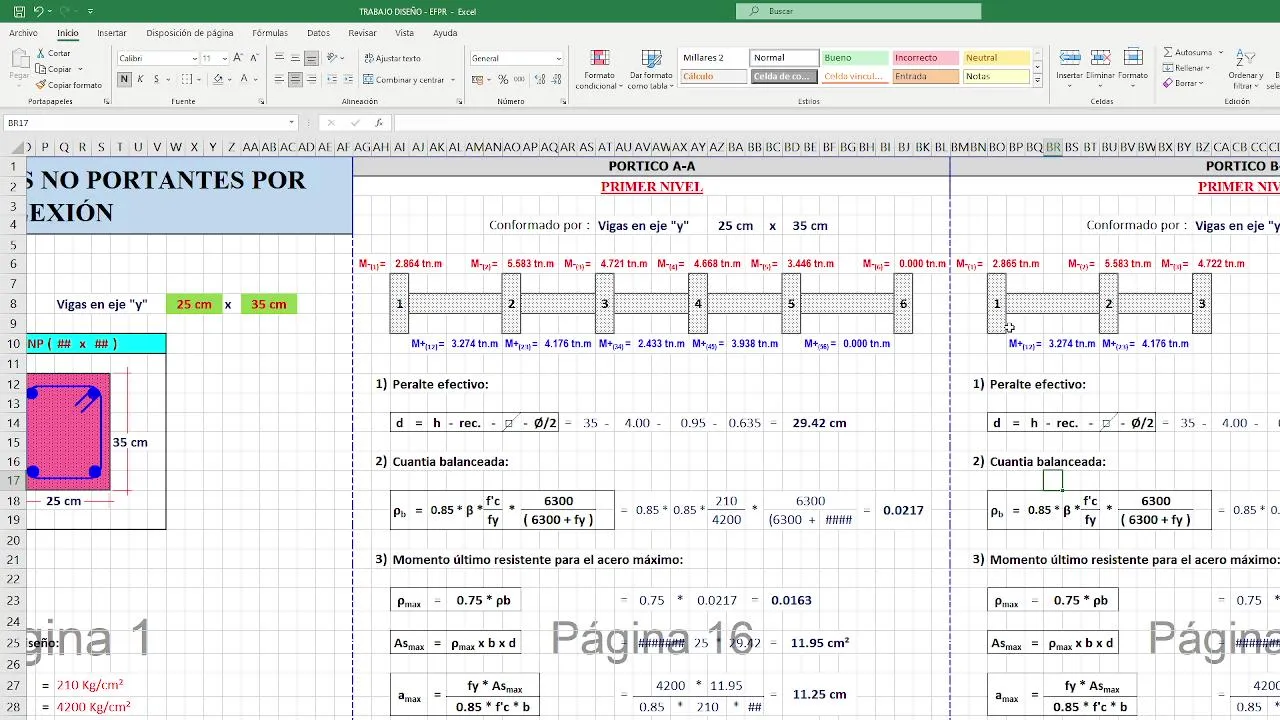
Task: Open the Formato condicional menu
Action: [599, 70]
